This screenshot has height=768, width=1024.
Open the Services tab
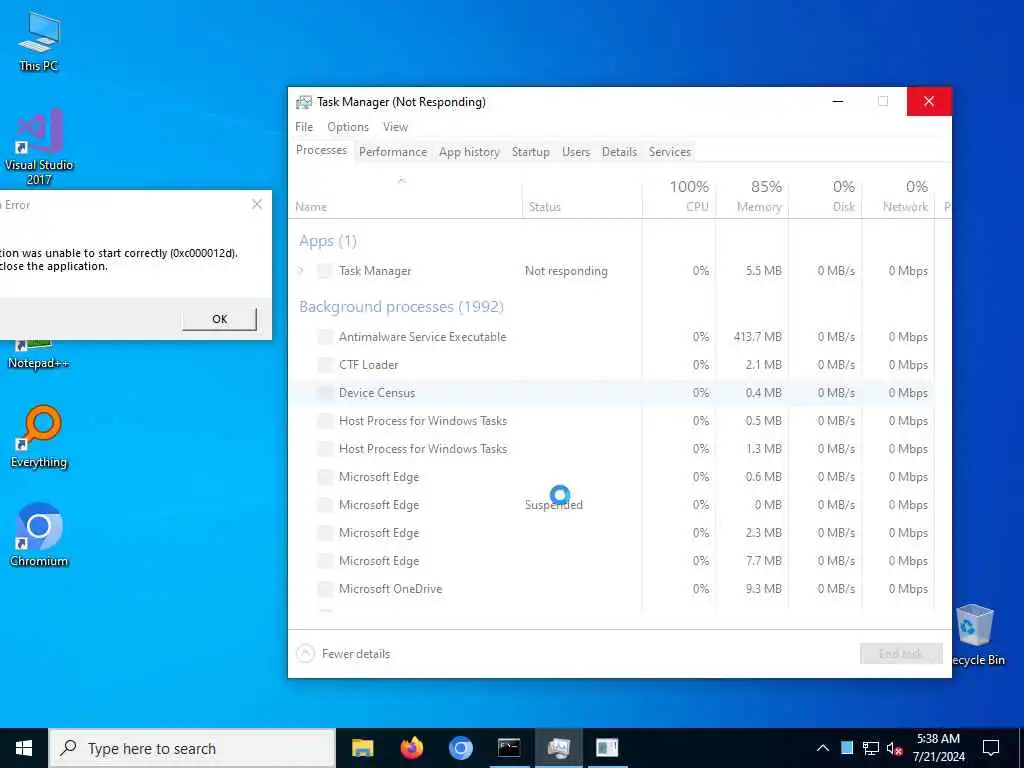669,152
